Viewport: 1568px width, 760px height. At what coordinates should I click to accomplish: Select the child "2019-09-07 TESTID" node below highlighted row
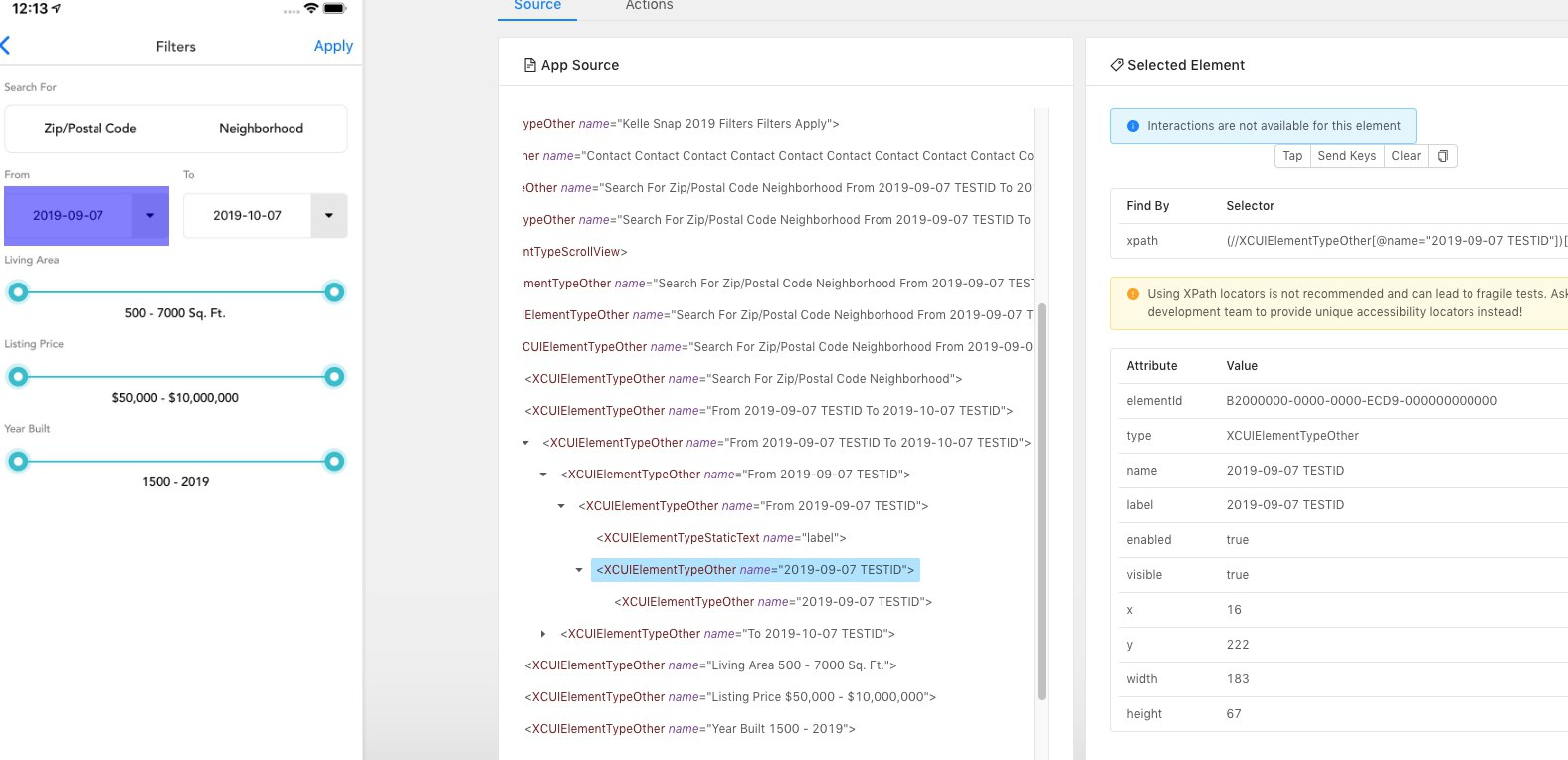[x=773, y=602]
